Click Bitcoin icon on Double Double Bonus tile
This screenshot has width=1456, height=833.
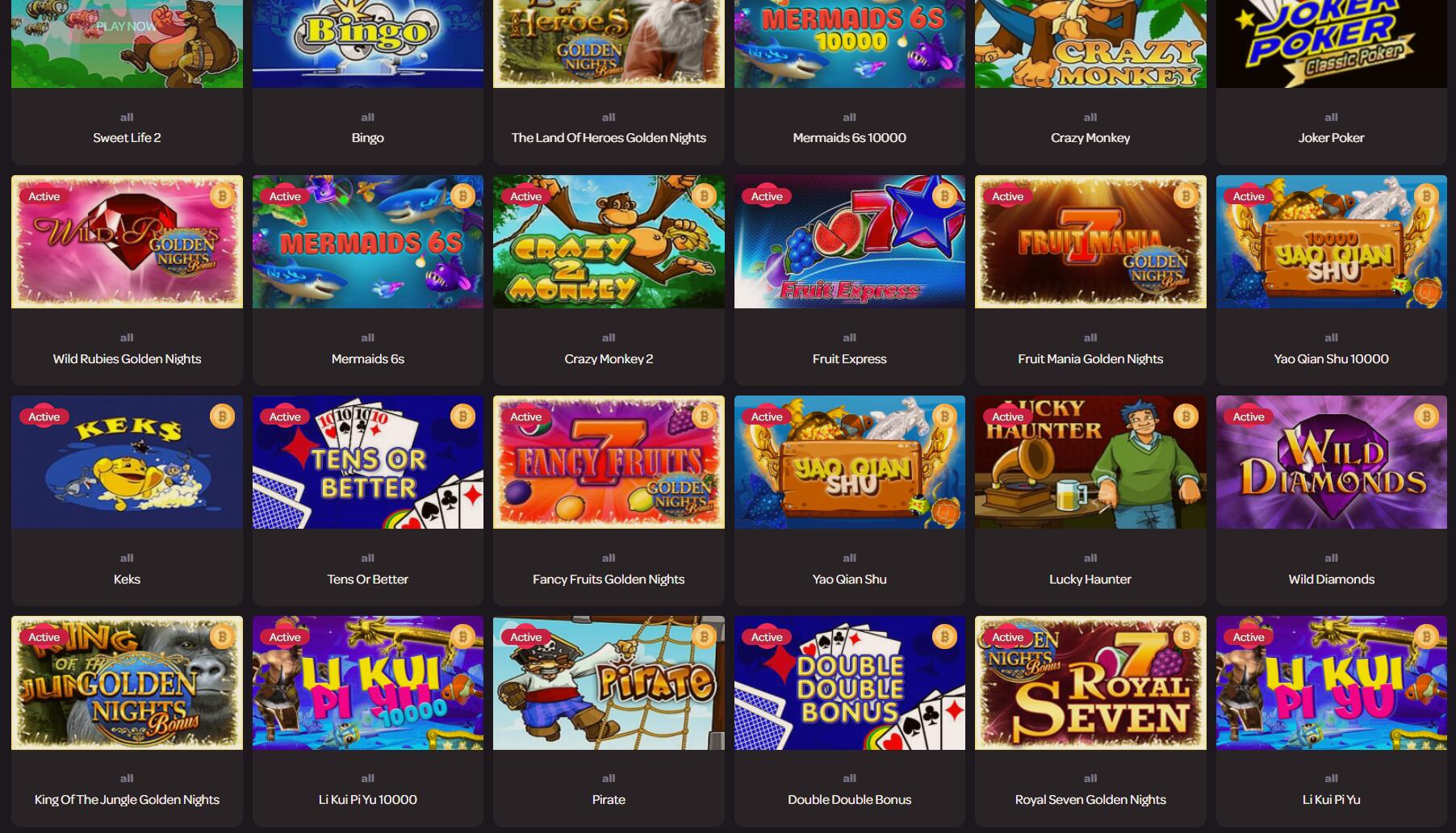click(x=944, y=636)
